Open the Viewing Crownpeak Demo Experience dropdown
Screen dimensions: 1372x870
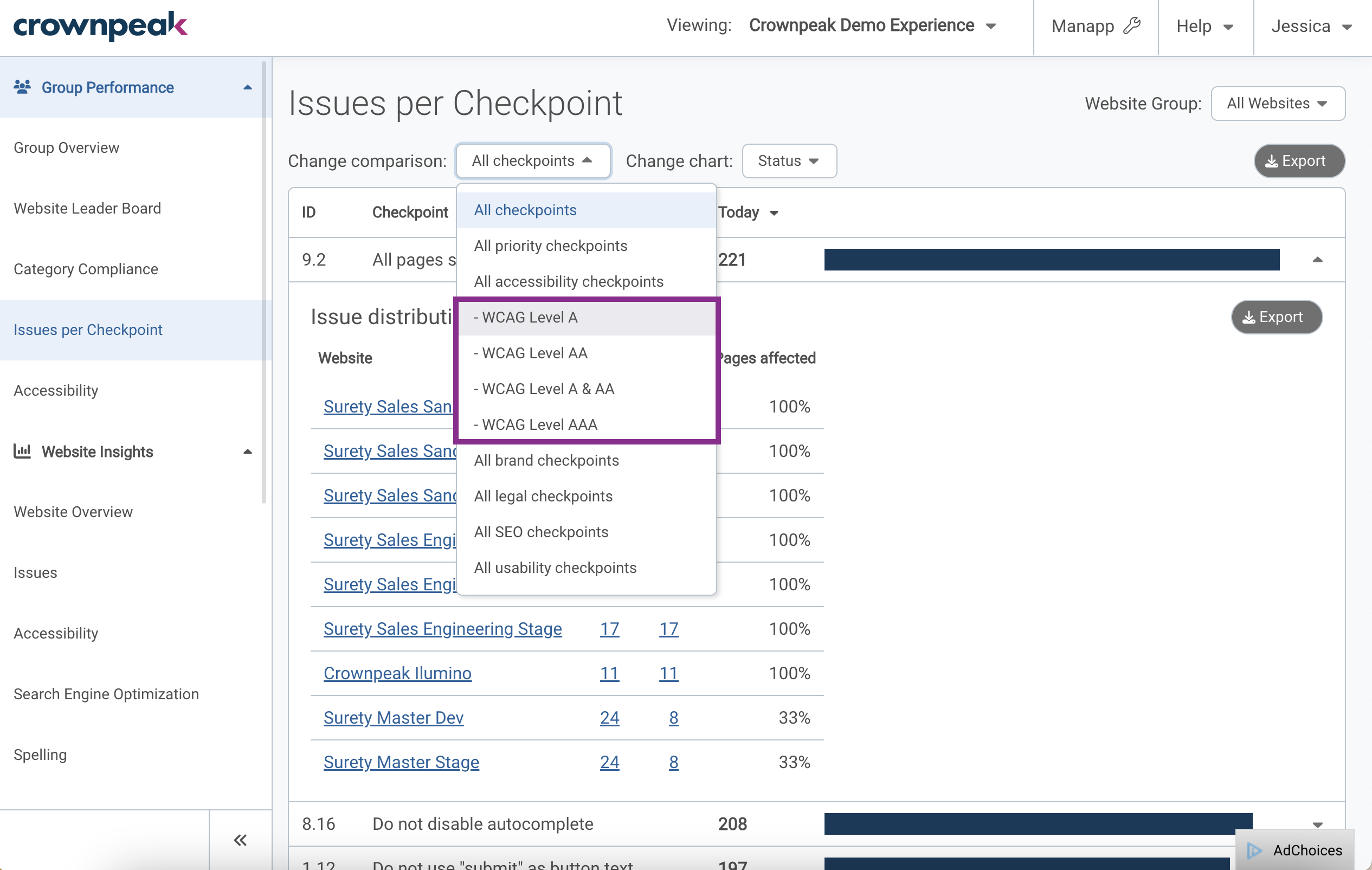coord(872,25)
